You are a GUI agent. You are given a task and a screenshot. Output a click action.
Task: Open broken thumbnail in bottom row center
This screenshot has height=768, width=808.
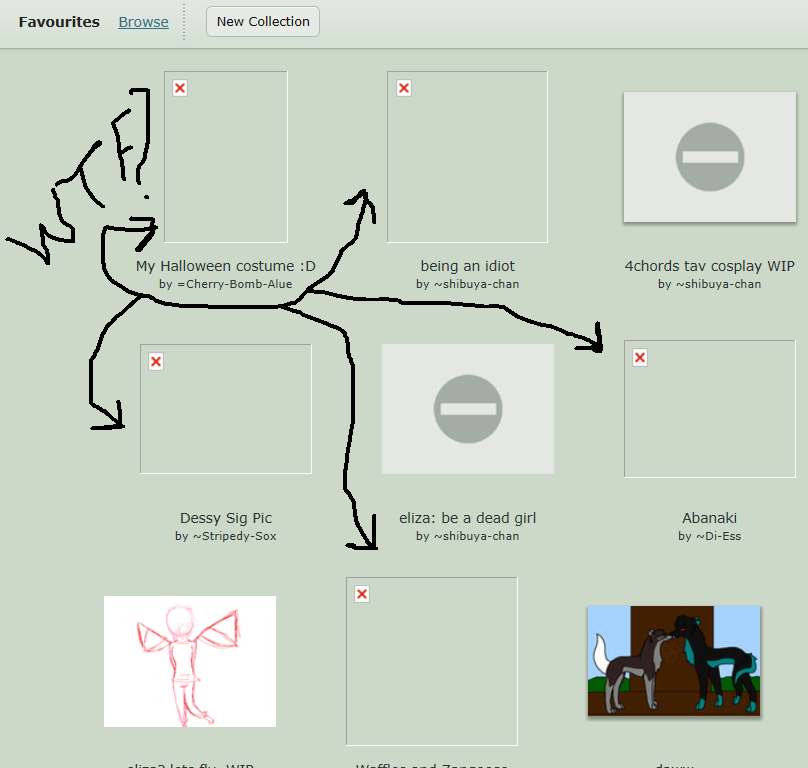432,661
